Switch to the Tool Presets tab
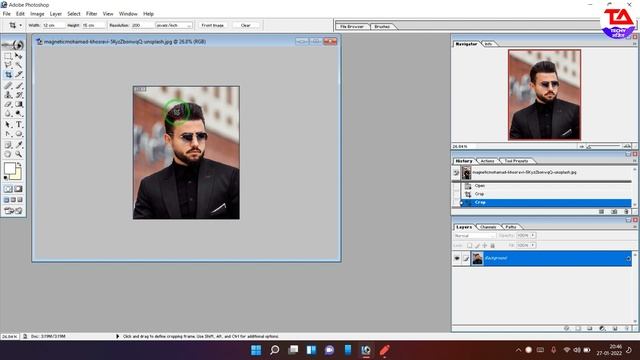Image resolution: width=640 pixels, height=360 pixels. (516, 161)
